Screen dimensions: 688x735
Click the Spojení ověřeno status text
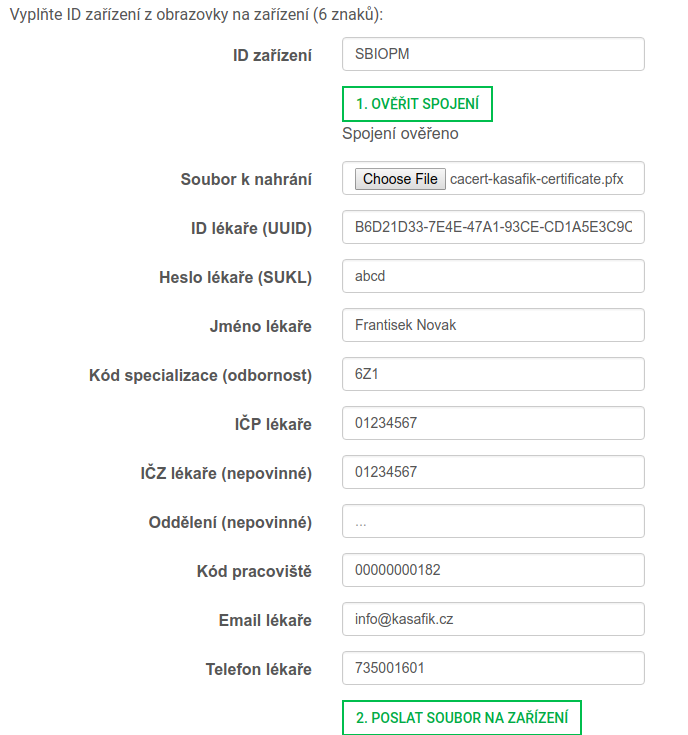tap(400, 134)
